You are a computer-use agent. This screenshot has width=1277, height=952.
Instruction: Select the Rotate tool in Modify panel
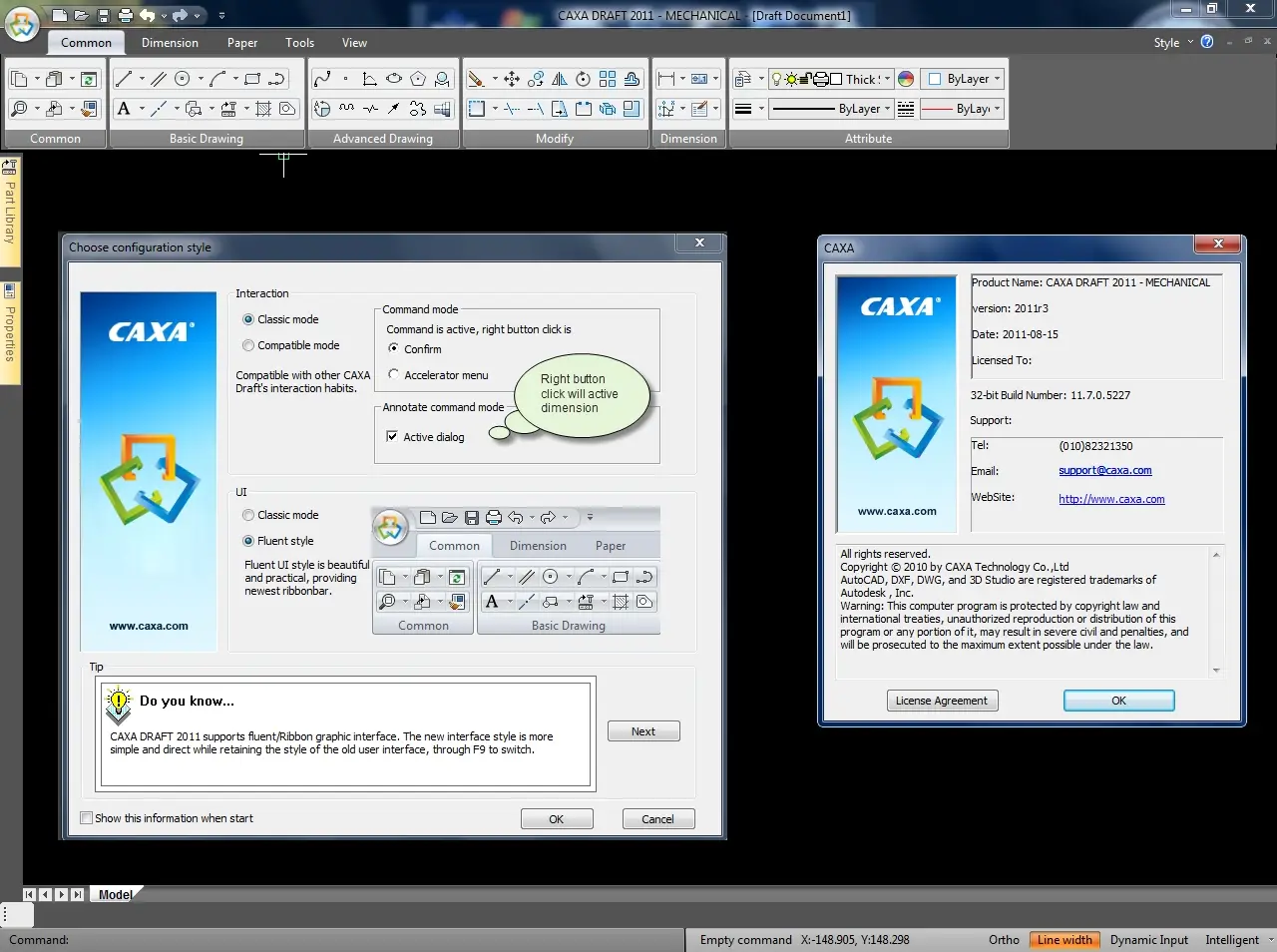pyautogui.click(x=584, y=79)
